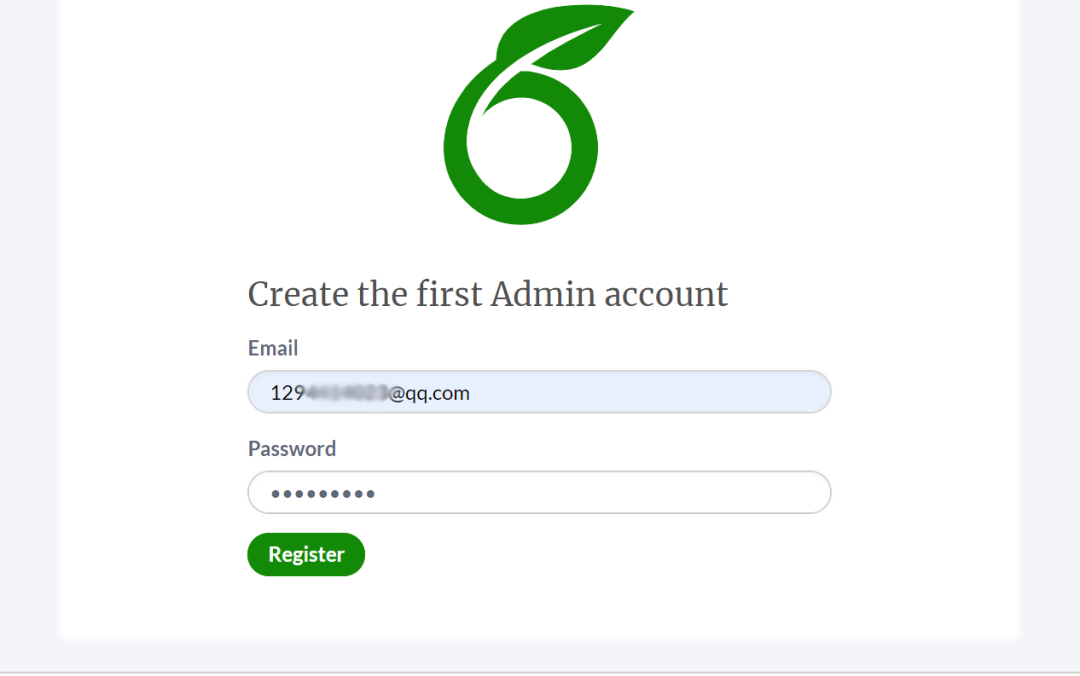Click the blank area right of the Register button
The image size is (1080, 676).
[x=600, y=555]
